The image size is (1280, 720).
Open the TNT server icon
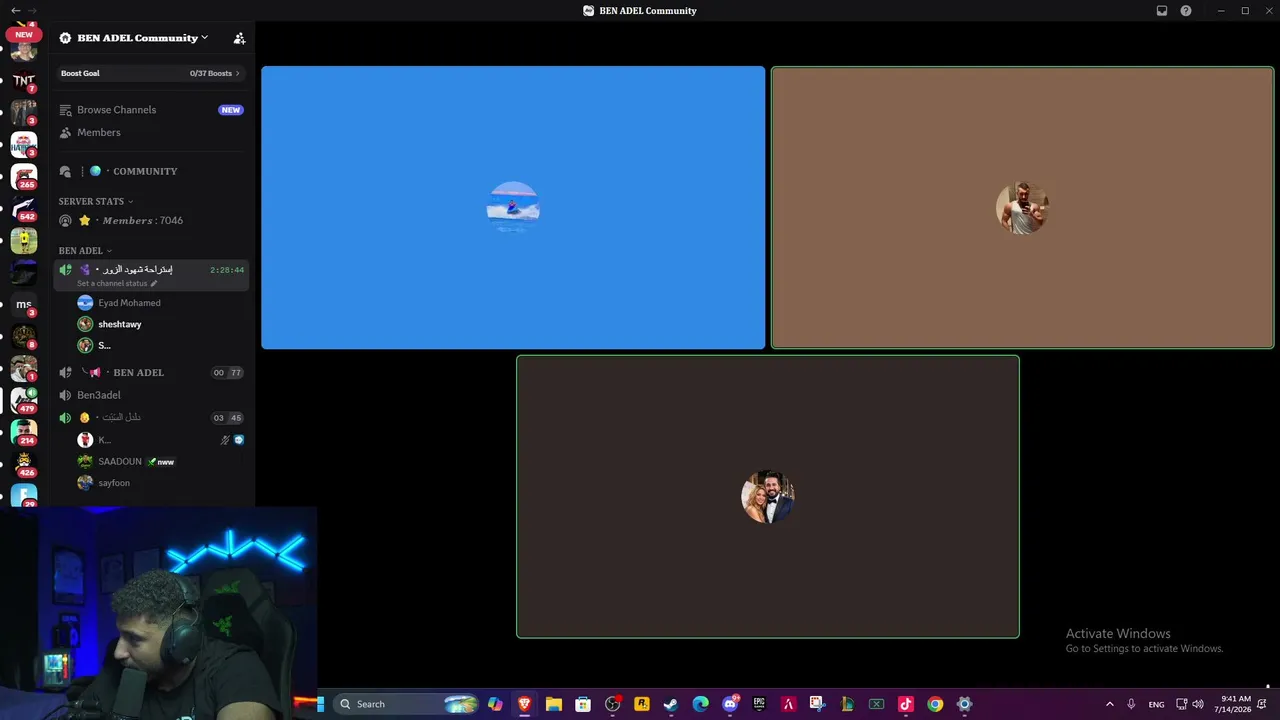point(24,81)
